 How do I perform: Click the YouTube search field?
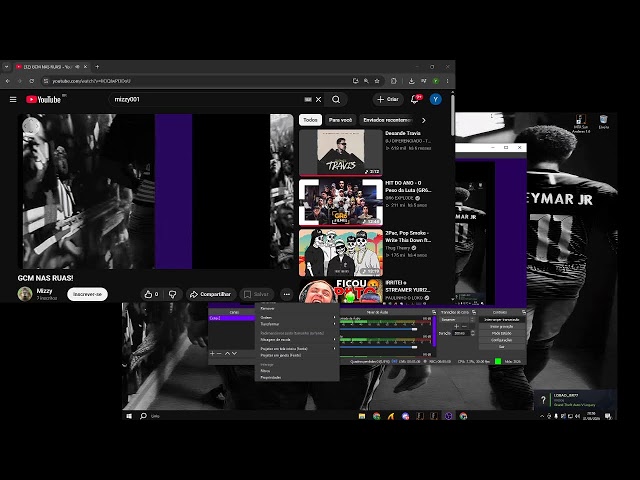[206, 100]
